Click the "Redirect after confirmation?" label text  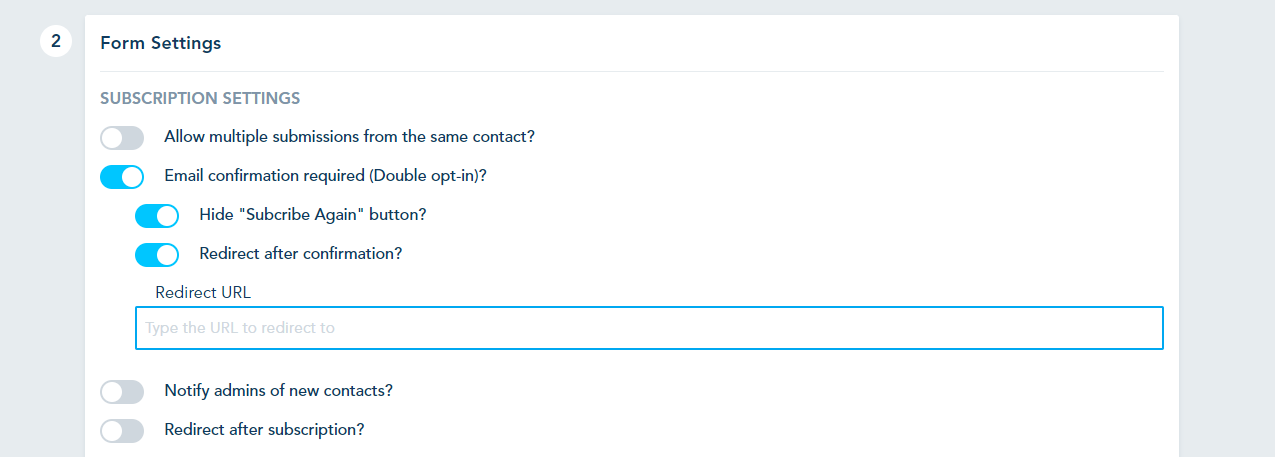300,254
